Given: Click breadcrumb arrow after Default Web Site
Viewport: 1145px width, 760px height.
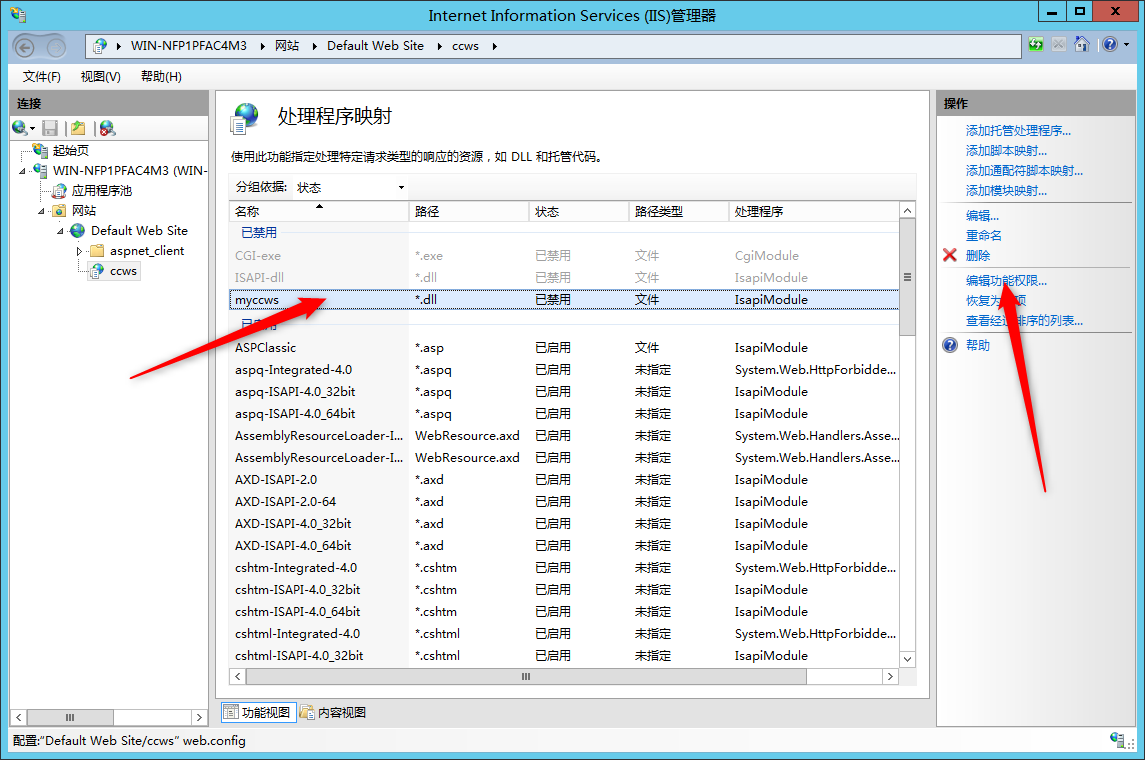Looking at the screenshot, I should point(440,46).
